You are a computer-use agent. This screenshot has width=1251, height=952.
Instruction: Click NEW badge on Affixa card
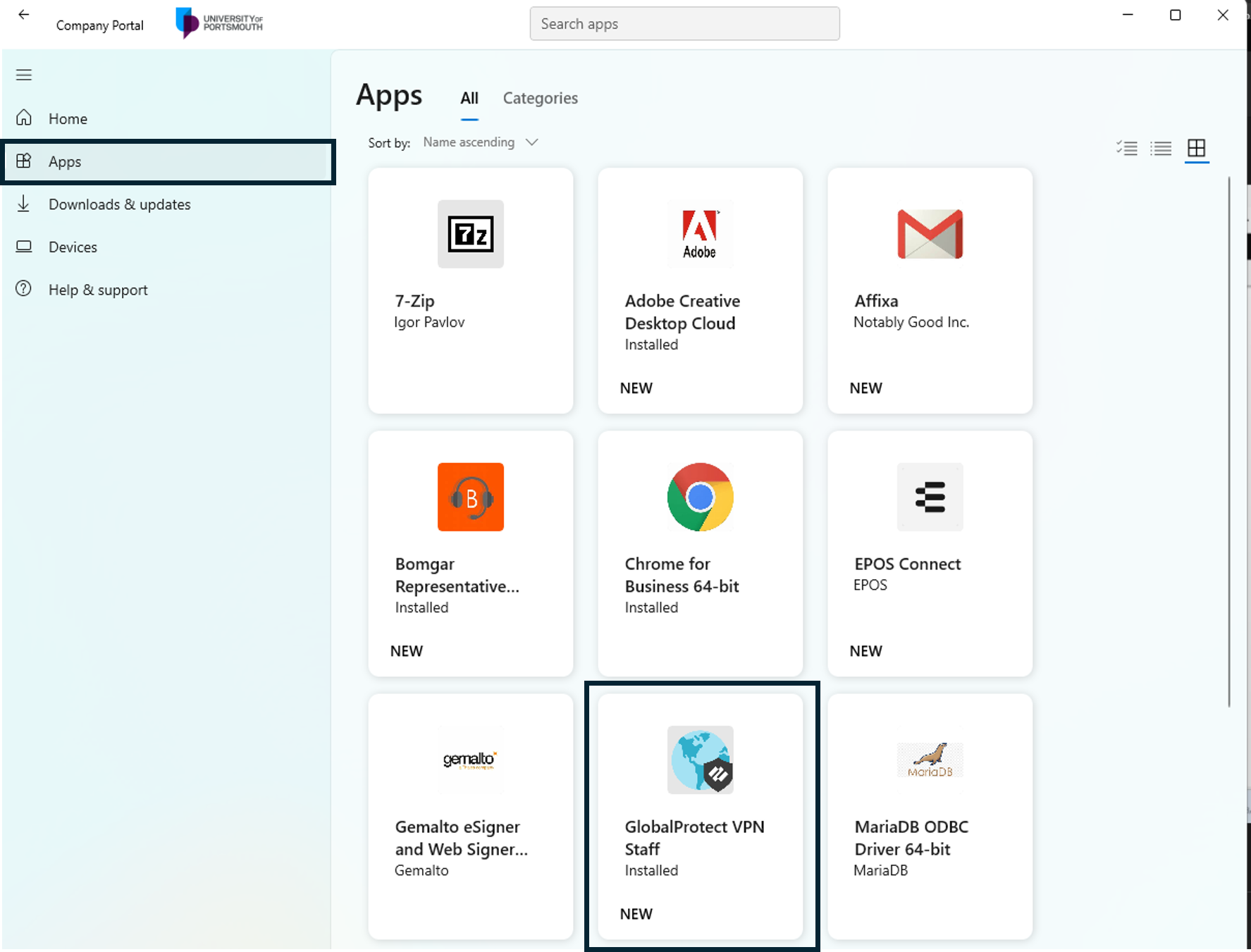865,388
